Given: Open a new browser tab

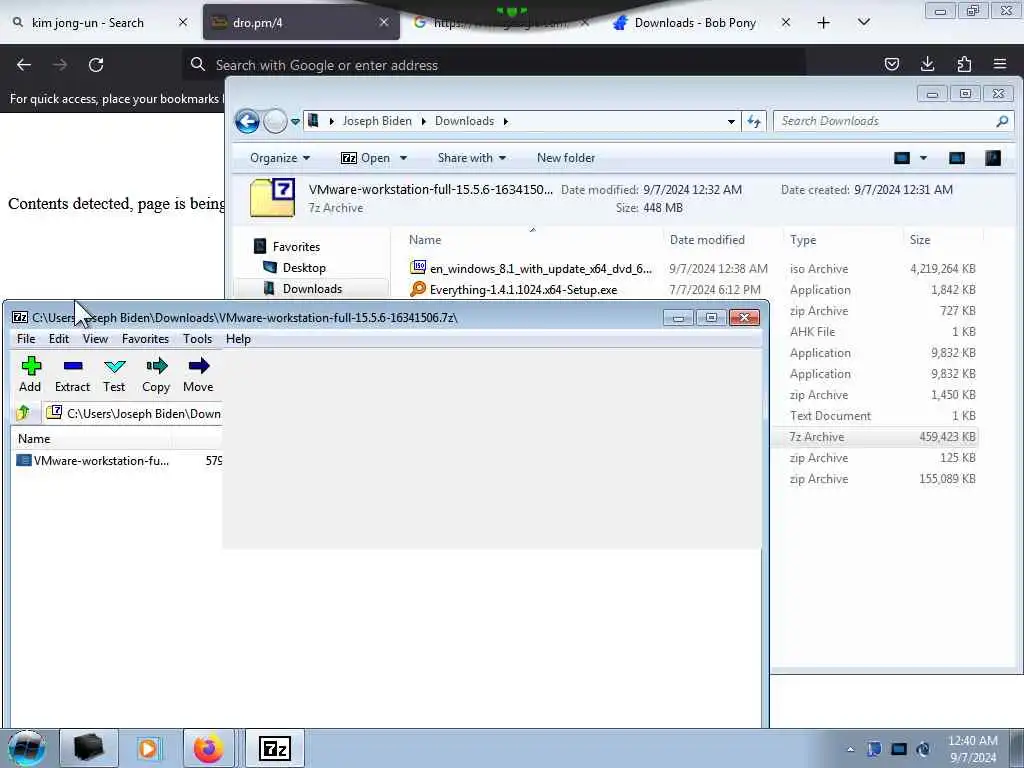Looking at the screenshot, I should click(824, 23).
